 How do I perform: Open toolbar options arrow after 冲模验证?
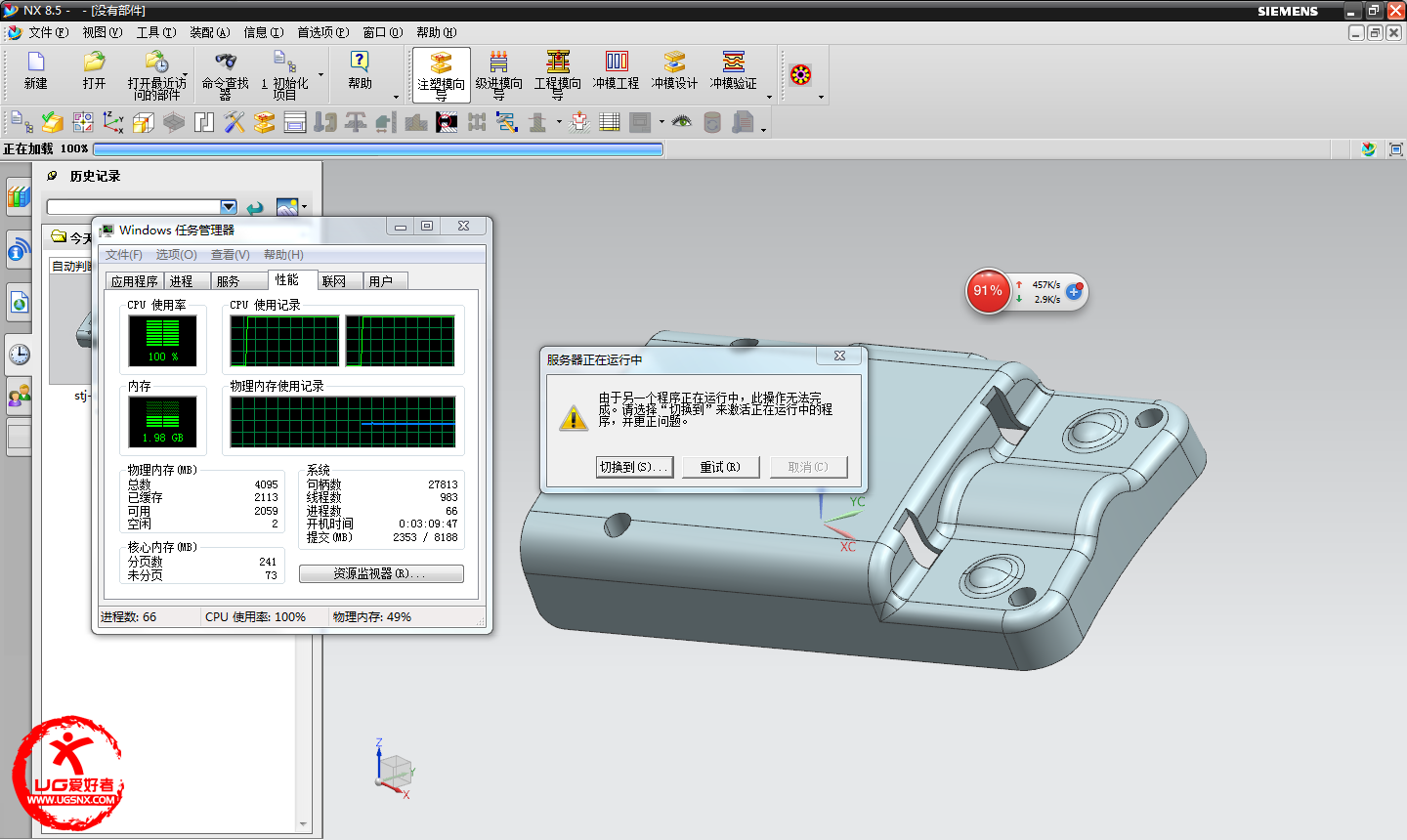tap(769, 97)
